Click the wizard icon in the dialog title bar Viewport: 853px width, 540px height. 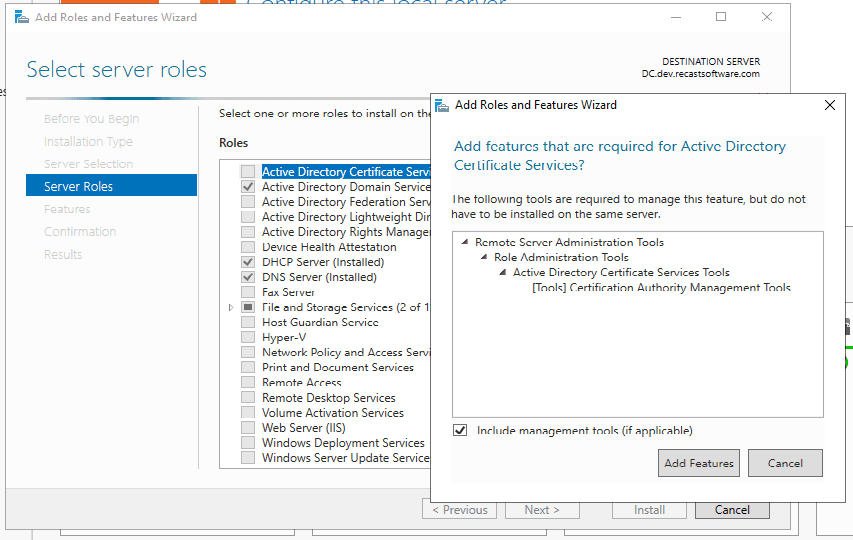pyautogui.click(x=442, y=105)
